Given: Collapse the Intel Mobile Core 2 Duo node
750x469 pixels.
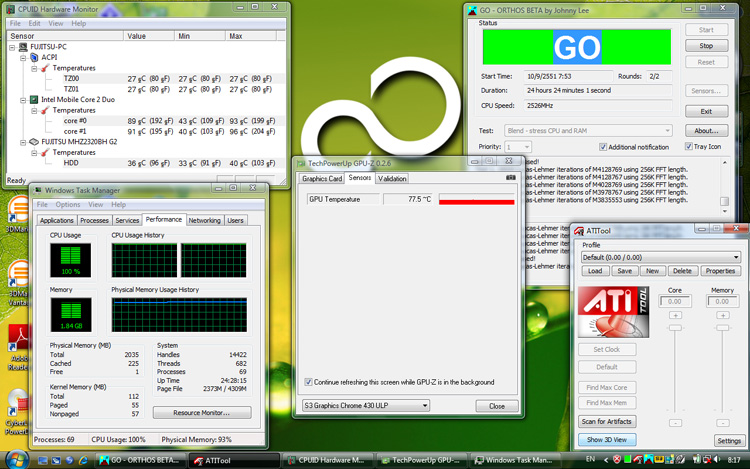Looking at the screenshot, I should click(23, 100).
